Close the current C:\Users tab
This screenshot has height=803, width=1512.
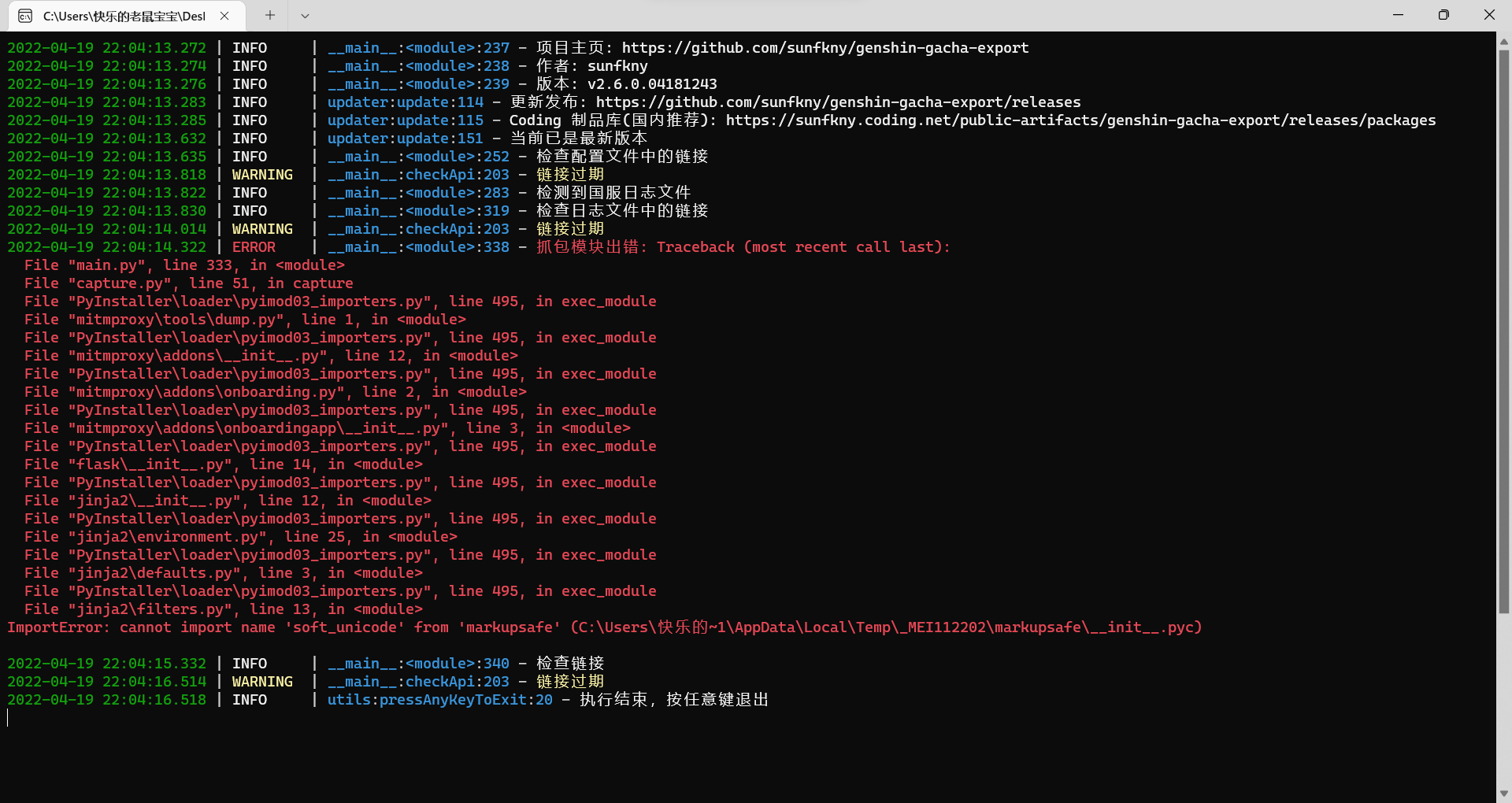[224, 15]
